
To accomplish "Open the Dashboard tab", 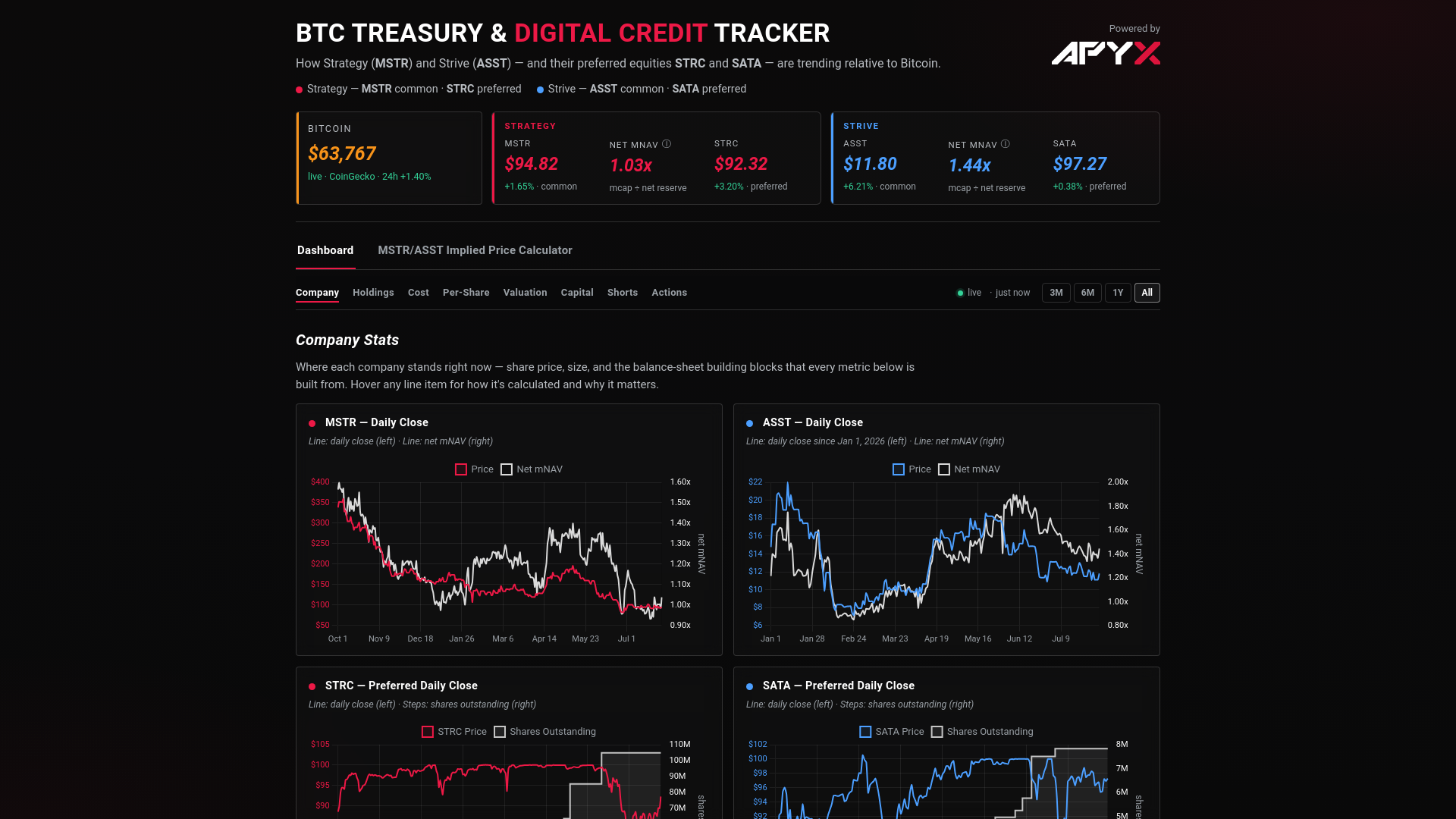I will [325, 250].
